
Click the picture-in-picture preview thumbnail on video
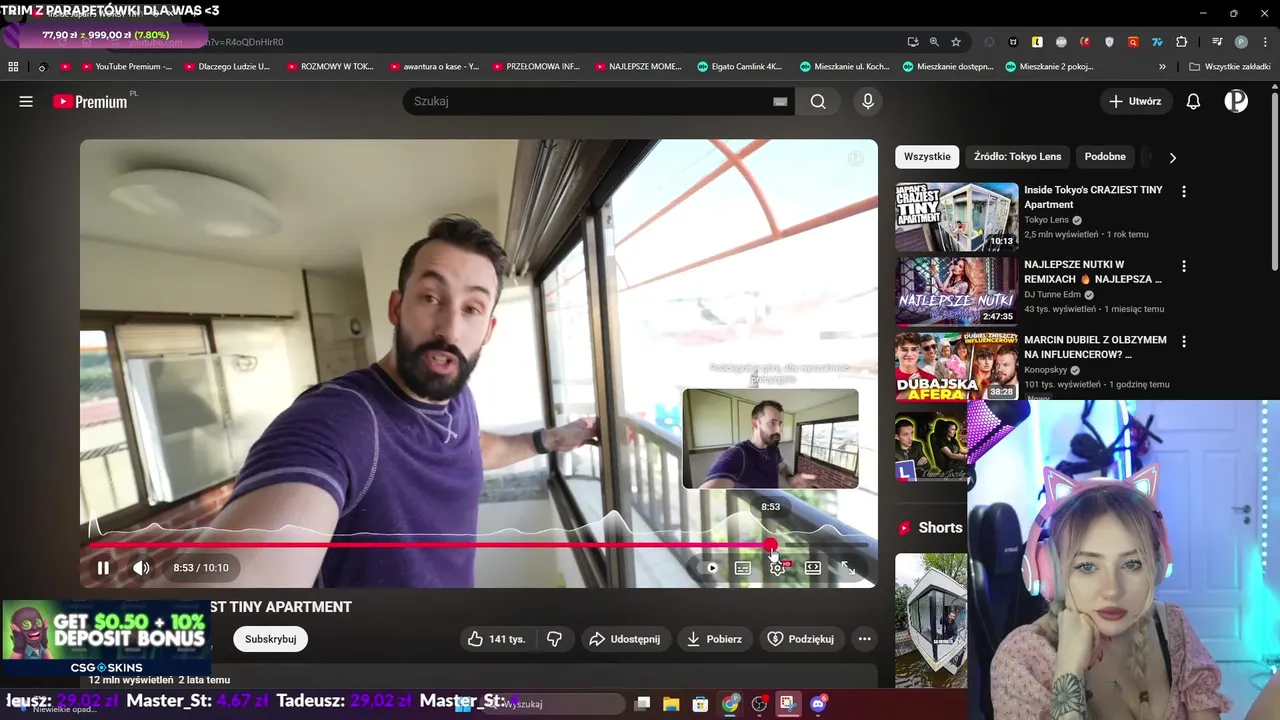point(770,438)
